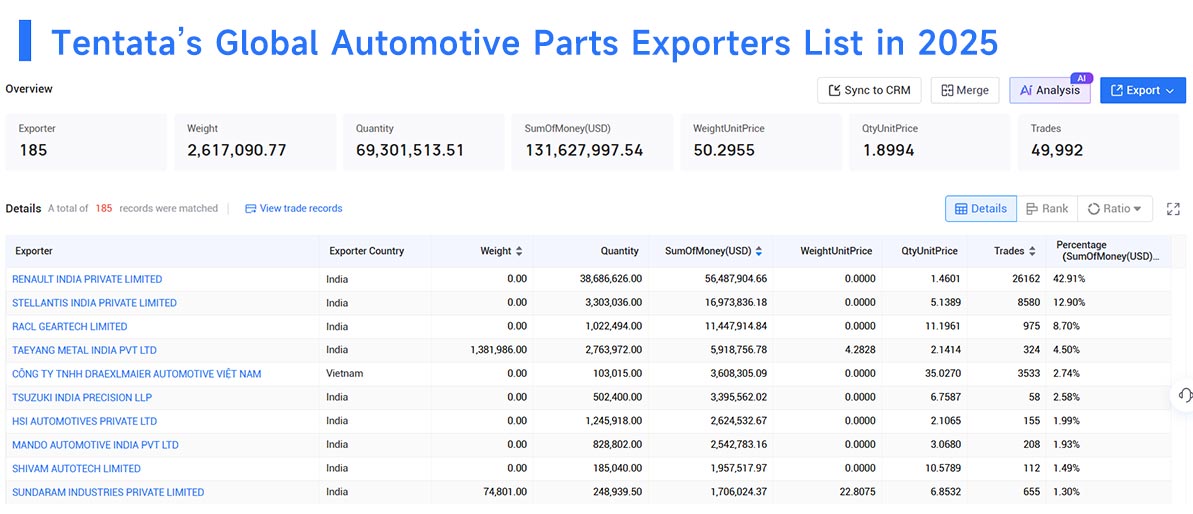Open the Export dropdown

(1143, 90)
